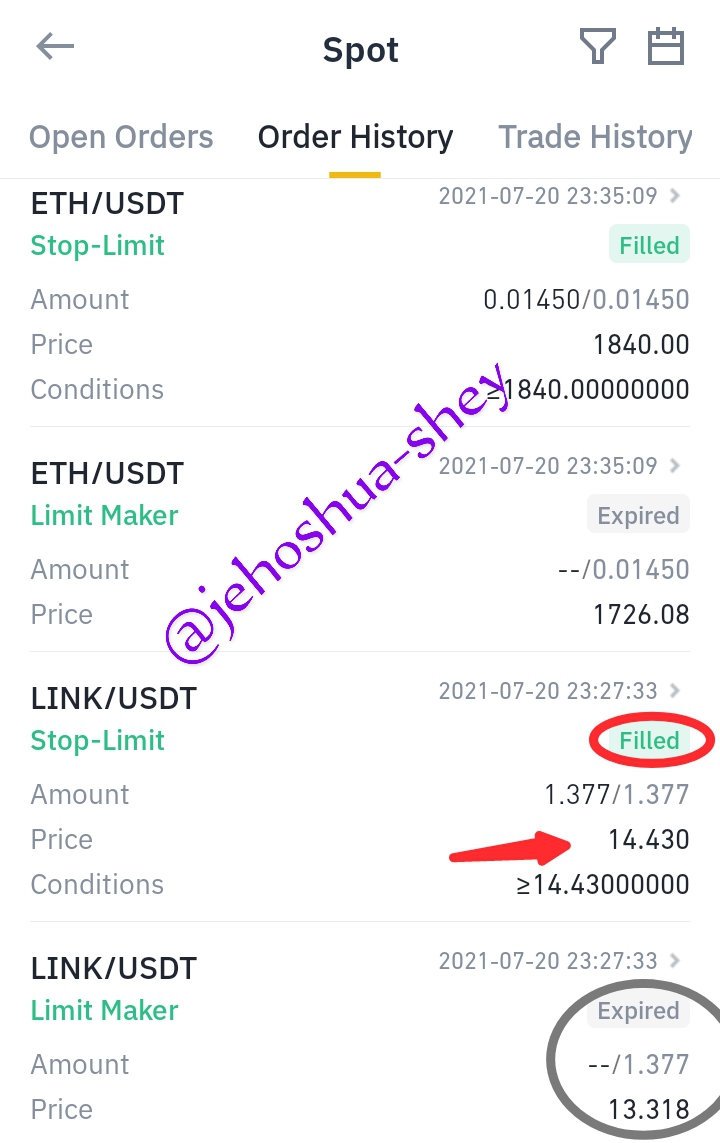
Task: Expand LINK/USDT Limit Maker order chevron
Action: pos(676,960)
